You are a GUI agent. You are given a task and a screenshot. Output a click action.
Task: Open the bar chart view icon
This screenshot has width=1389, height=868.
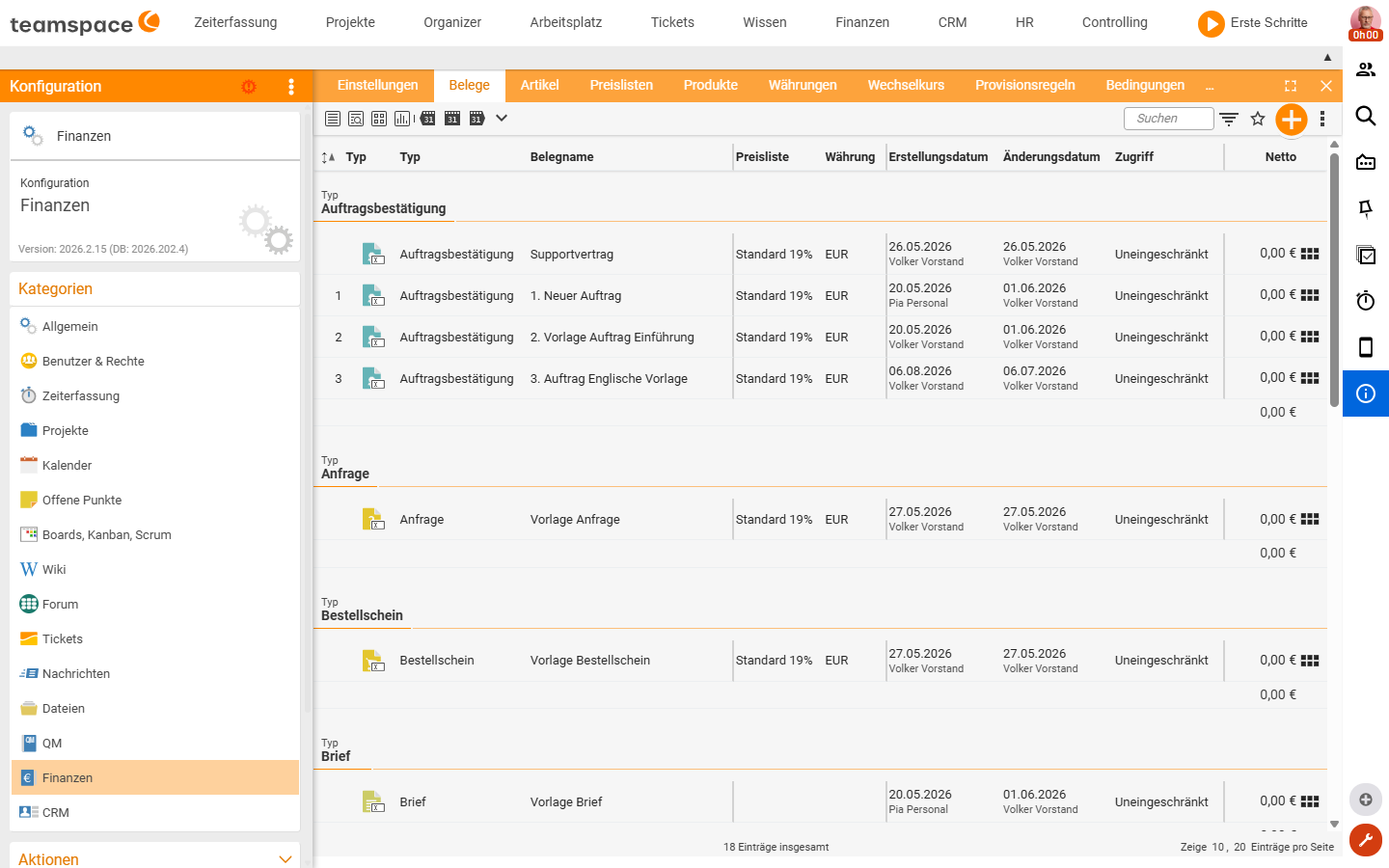[402, 119]
